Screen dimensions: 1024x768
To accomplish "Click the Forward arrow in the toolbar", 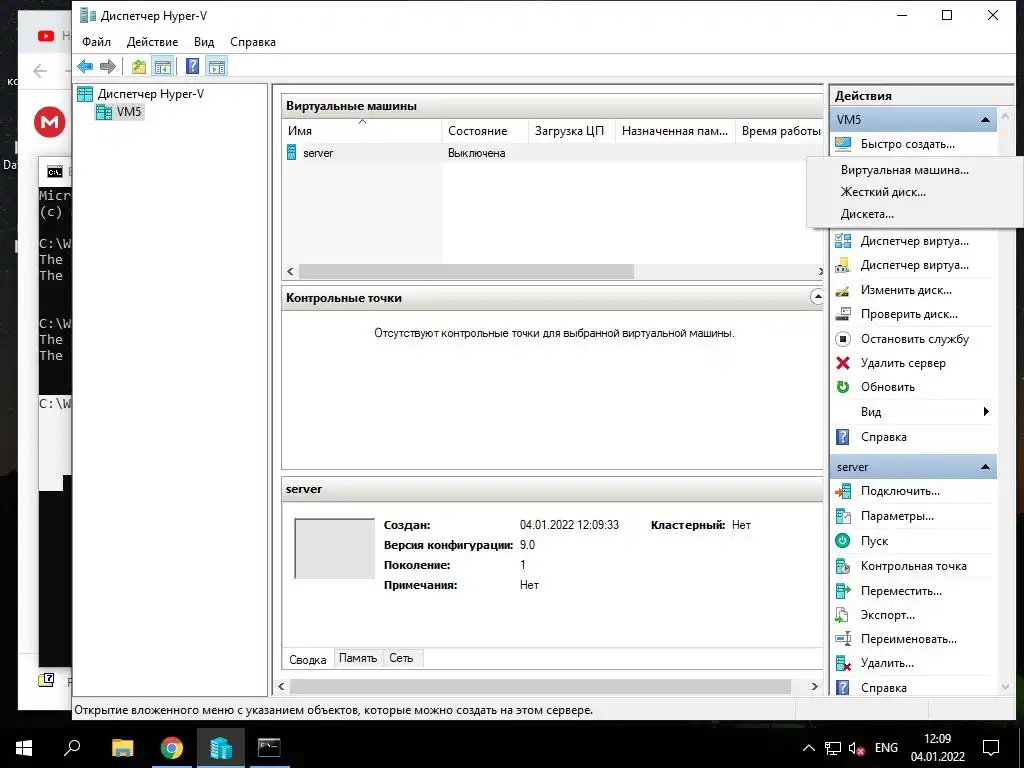I will (x=108, y=67).
